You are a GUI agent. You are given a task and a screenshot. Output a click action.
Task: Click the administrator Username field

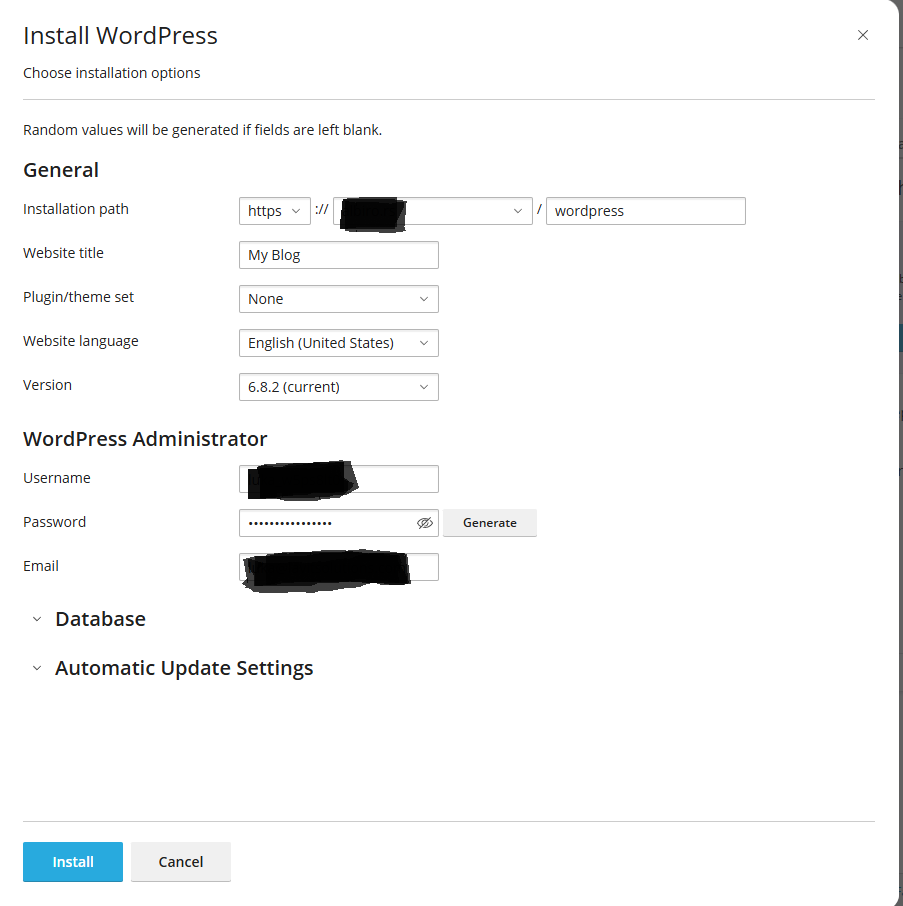pos(339,479)
